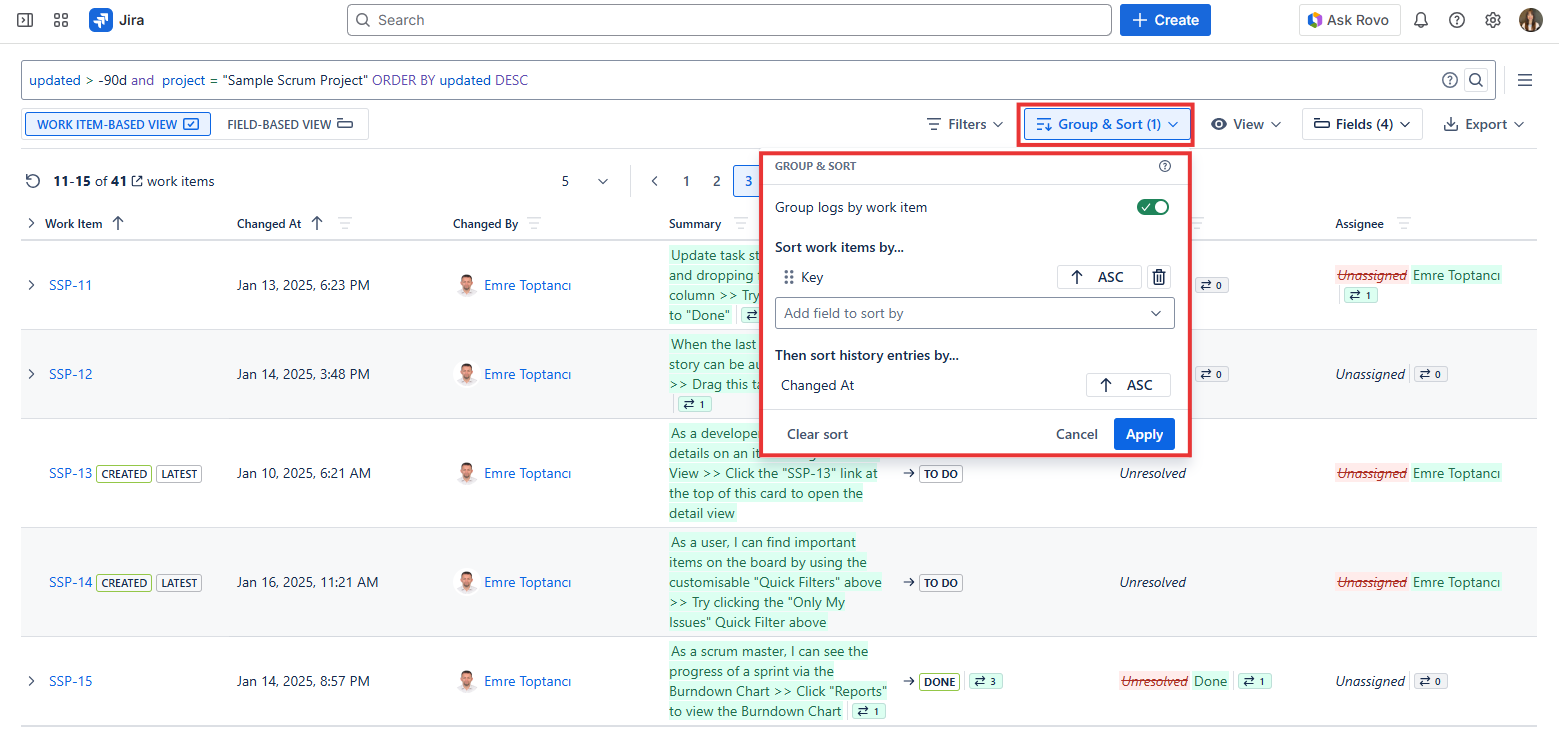Toggle ASC direction for Changed At sort
The image size is (1559, 752).
click(1127, 385)
